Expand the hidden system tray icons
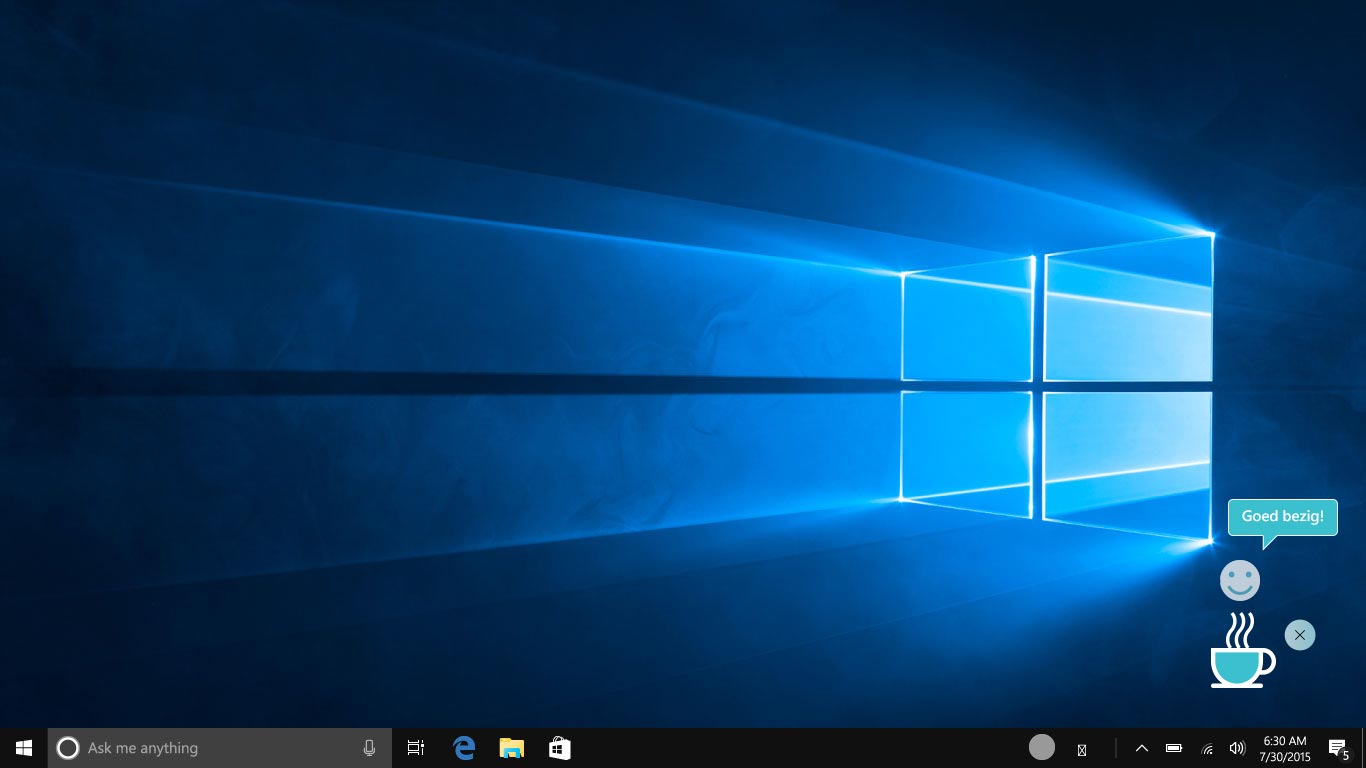 tap(1141, 748)
